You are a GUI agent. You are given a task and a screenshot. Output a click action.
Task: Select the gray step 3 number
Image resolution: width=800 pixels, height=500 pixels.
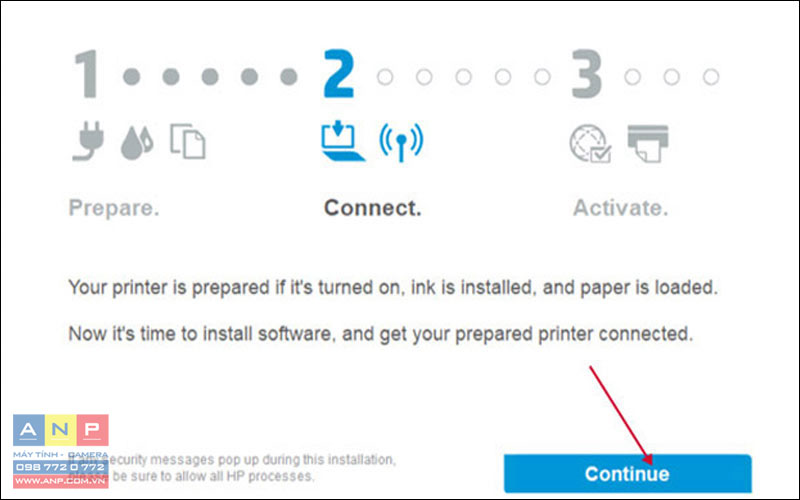(587, 74)
